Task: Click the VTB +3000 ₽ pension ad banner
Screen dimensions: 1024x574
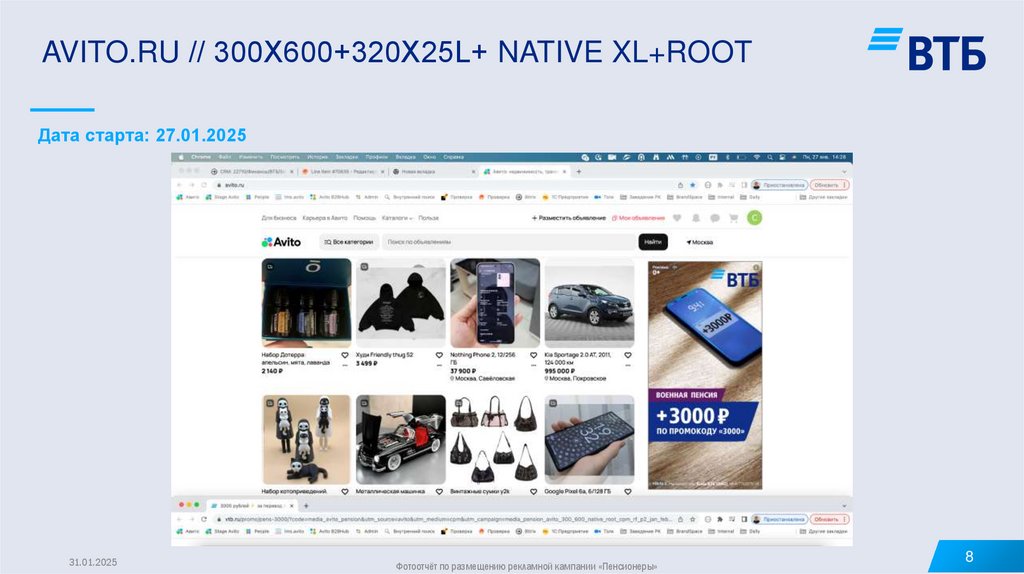Action: pyautogui.click(x=705, y=375)
